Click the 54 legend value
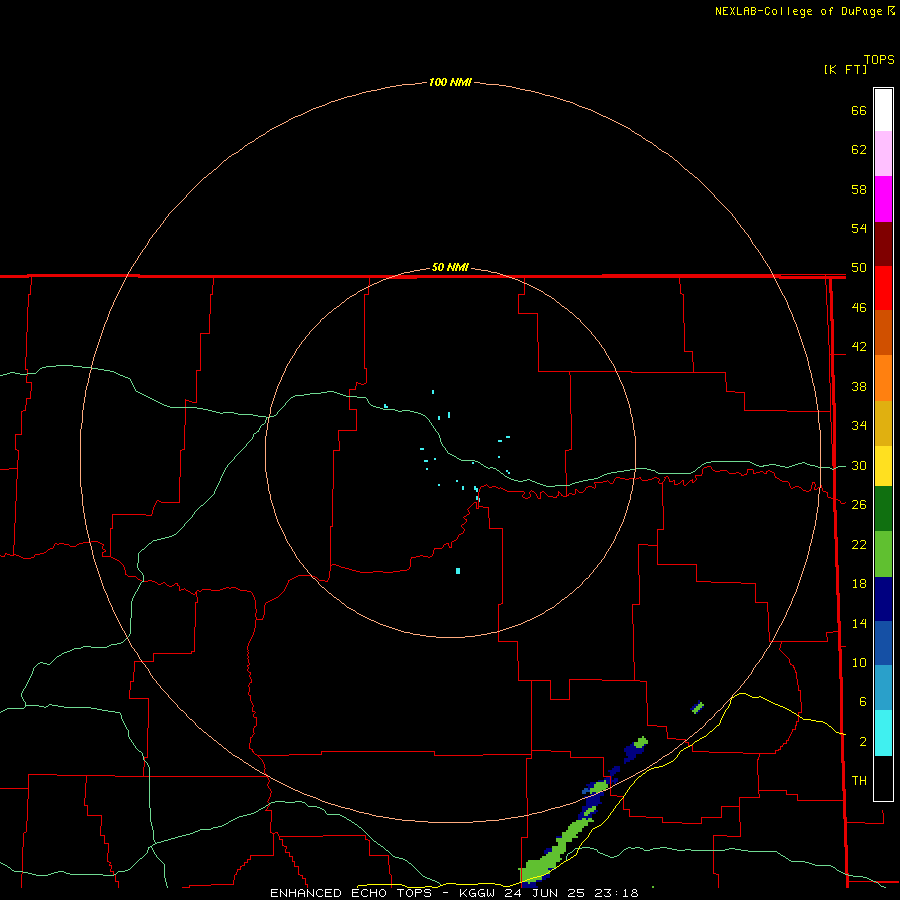 [859, 228]
